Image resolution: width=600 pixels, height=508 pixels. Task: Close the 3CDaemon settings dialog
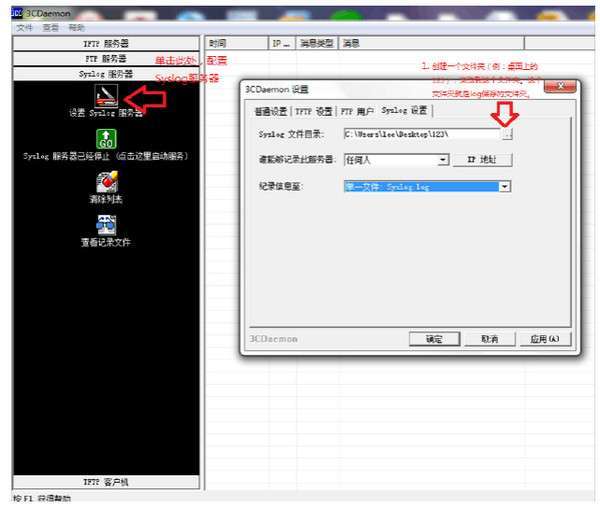point(560,86)
